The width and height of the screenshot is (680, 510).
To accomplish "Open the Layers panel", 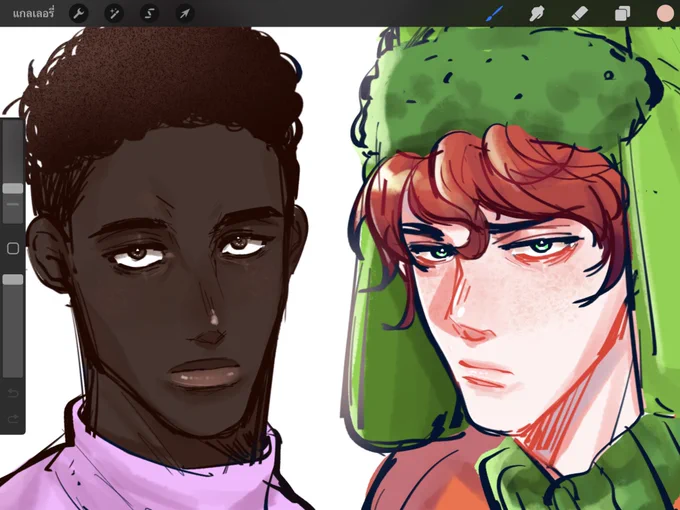I will (x=622, y=13).
